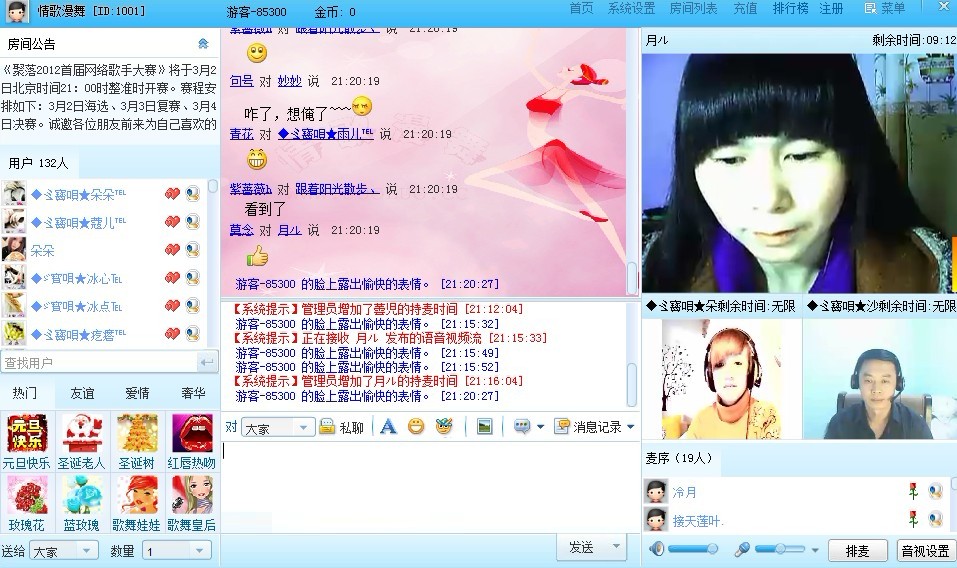
Task: Switch to the 奢华 gift tab
Action: pyautogui.click(x=193, y=394)
